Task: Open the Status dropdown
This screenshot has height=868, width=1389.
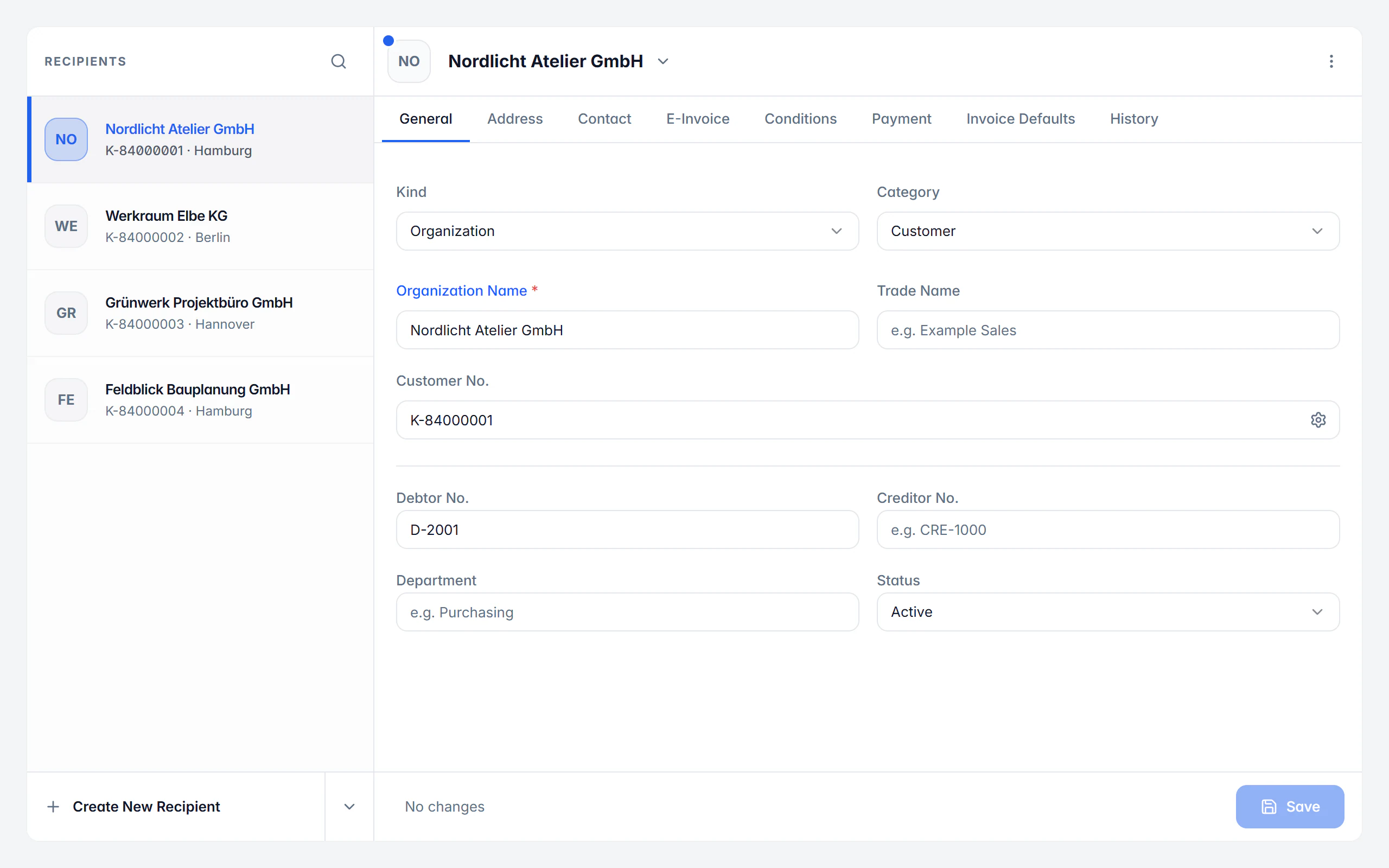Action: click(x=1108, y=612)
